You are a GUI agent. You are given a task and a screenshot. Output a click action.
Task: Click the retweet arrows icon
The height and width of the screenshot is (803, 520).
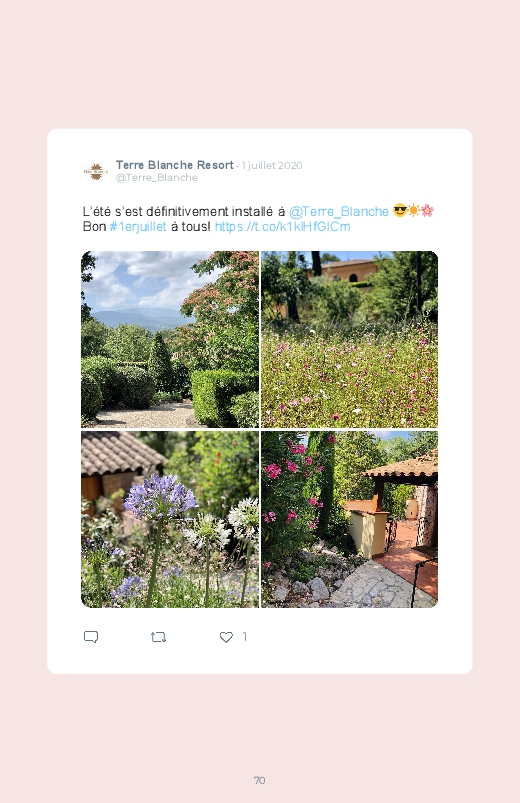tap(158, 637)
